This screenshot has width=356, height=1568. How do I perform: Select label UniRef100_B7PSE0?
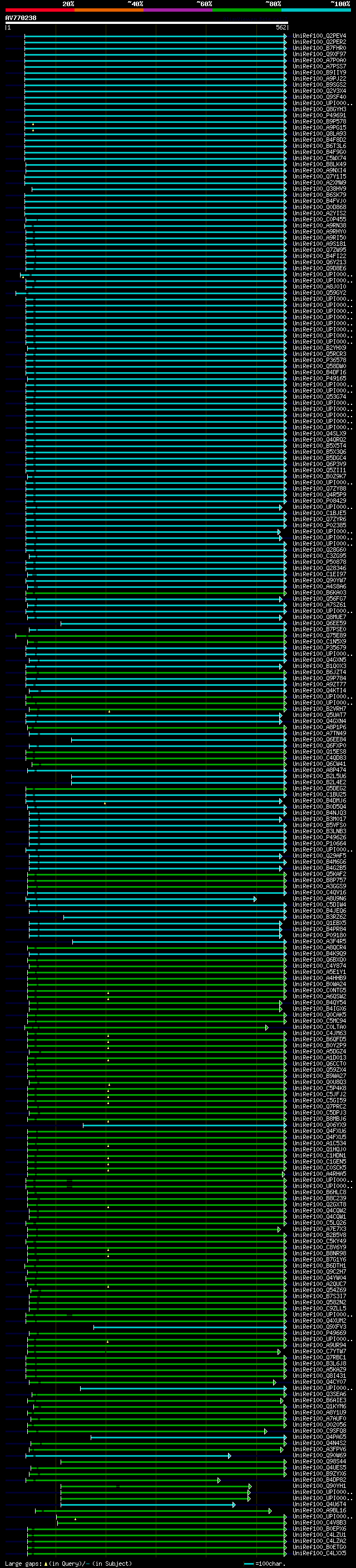click(319, 630)
